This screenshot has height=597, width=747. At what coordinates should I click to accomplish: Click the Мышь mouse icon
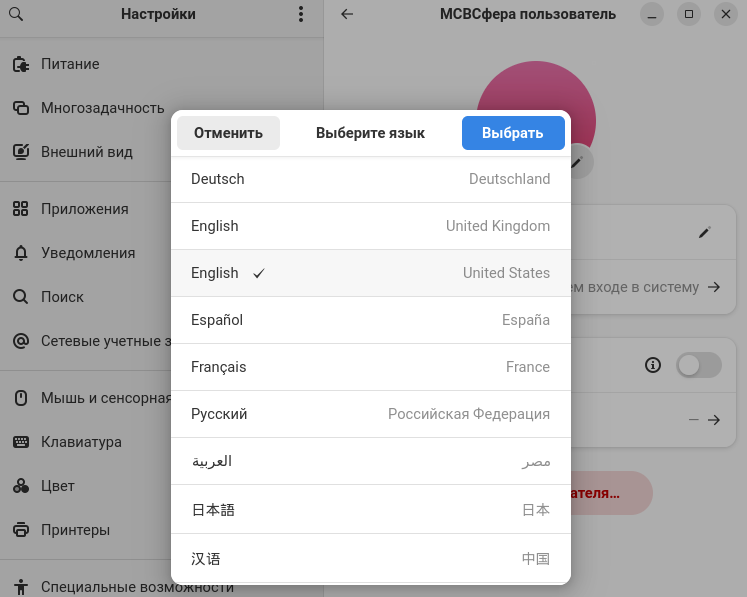pos(20,398)
